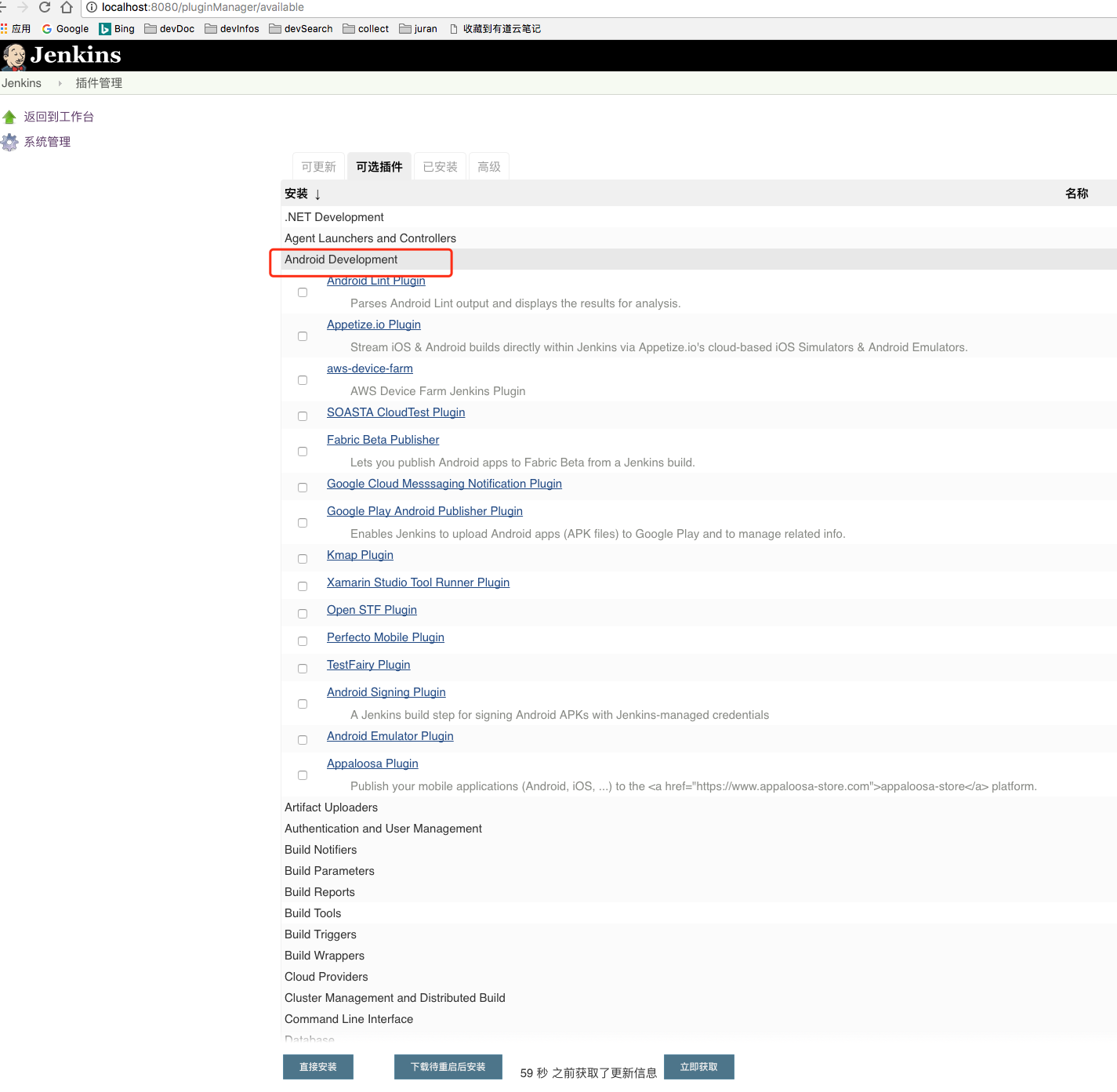The image size is (1117, 1092).
Task: Expand the Build Wrappers category
Action: point(325,956)
